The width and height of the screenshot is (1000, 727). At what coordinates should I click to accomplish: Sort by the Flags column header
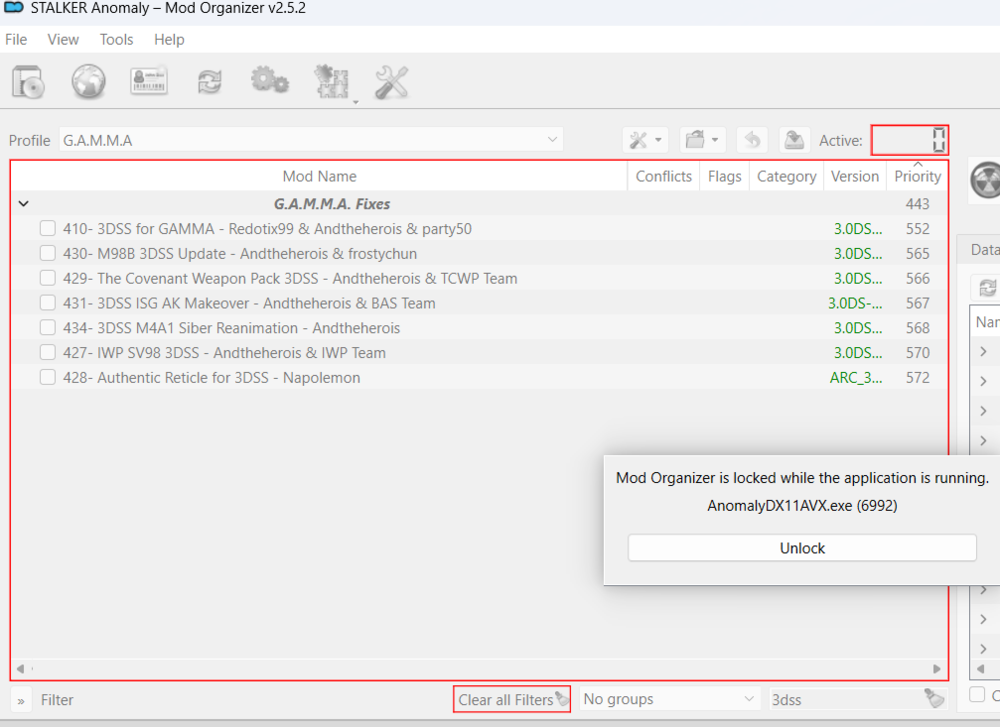724,177
